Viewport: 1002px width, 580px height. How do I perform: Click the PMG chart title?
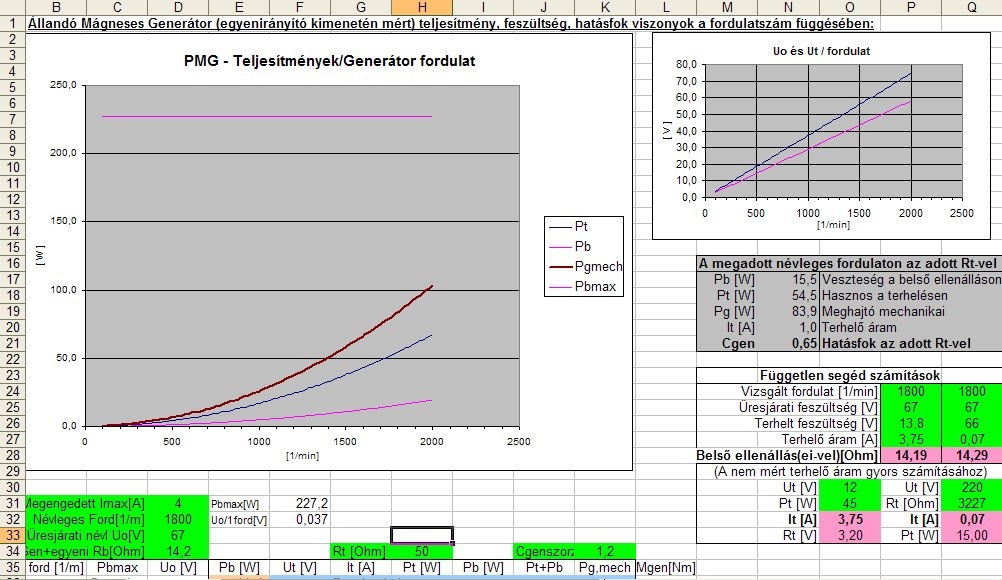coord(329,61)
